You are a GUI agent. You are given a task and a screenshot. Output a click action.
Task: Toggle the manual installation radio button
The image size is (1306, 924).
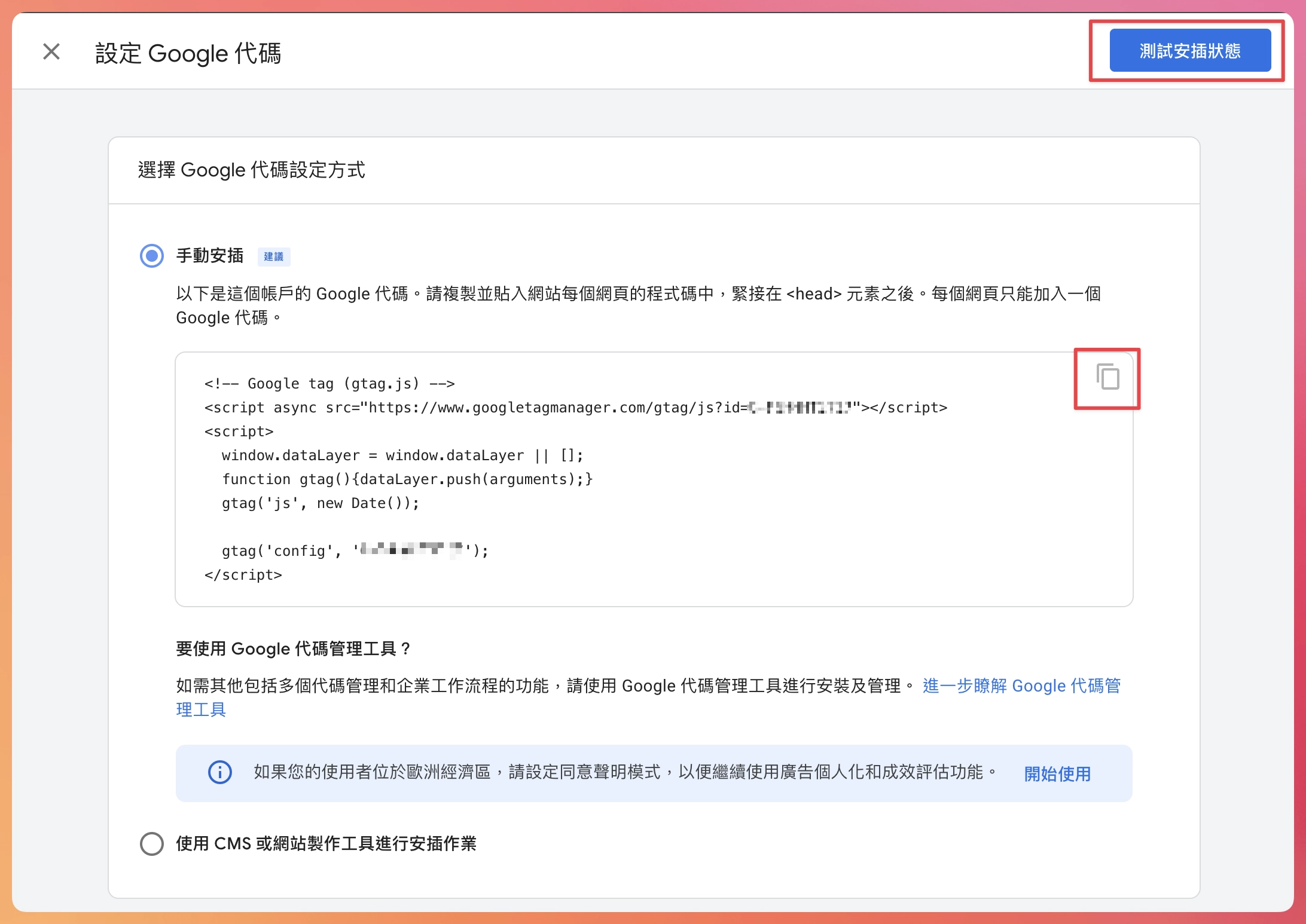point(151,255)
